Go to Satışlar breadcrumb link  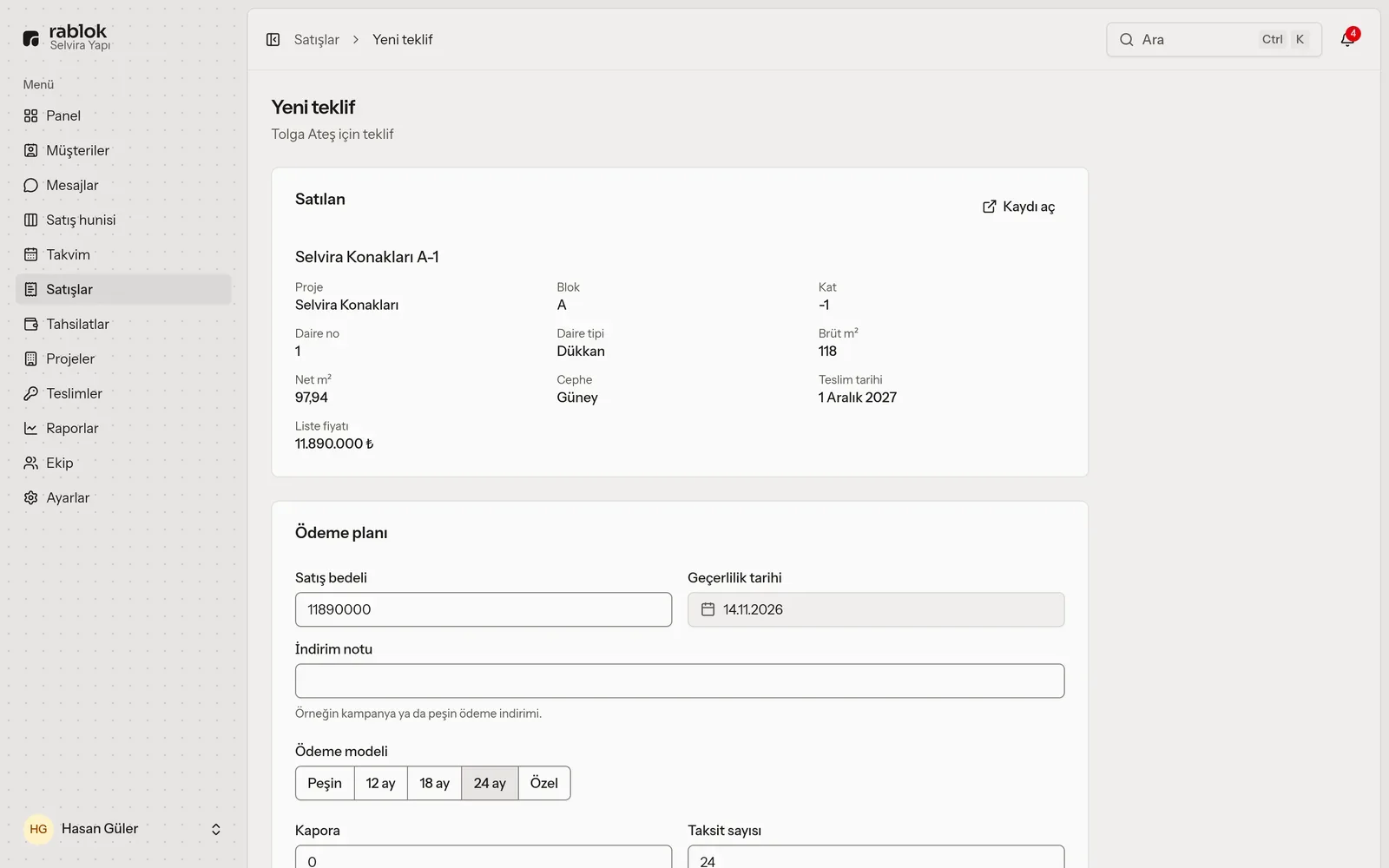click(x=316, y=40)
